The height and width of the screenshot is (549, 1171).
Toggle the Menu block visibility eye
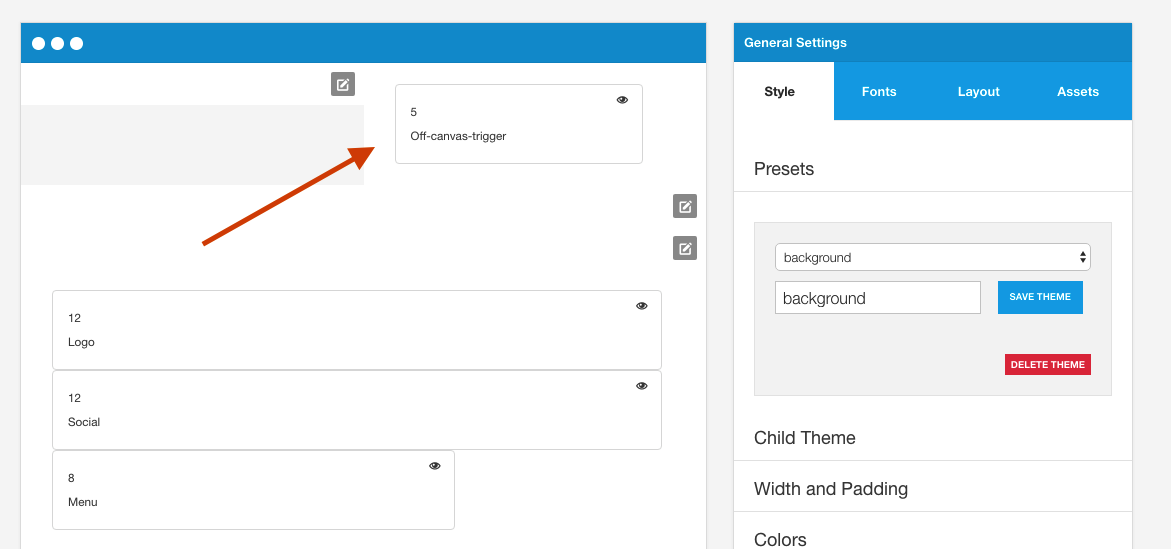coord(435,466)
